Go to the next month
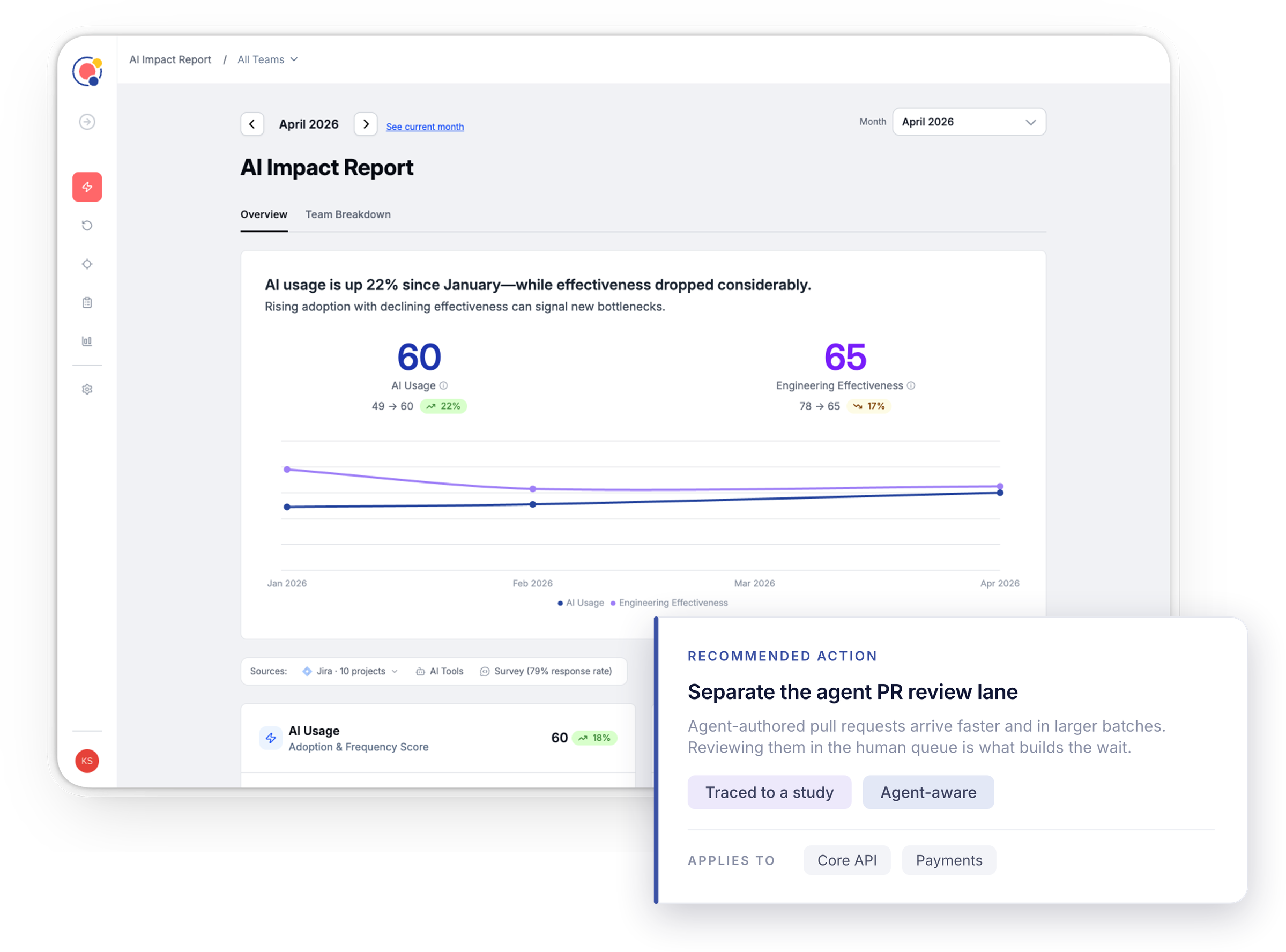Viewport: 1286px width, 952px height. pyautogui.click(x=365, y=124)
